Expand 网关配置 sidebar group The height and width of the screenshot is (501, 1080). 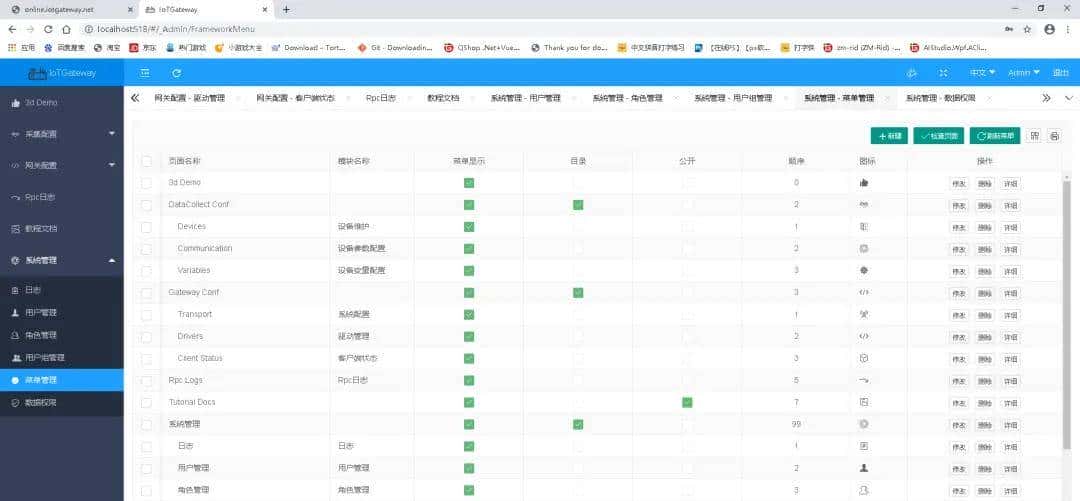point(62,165)
